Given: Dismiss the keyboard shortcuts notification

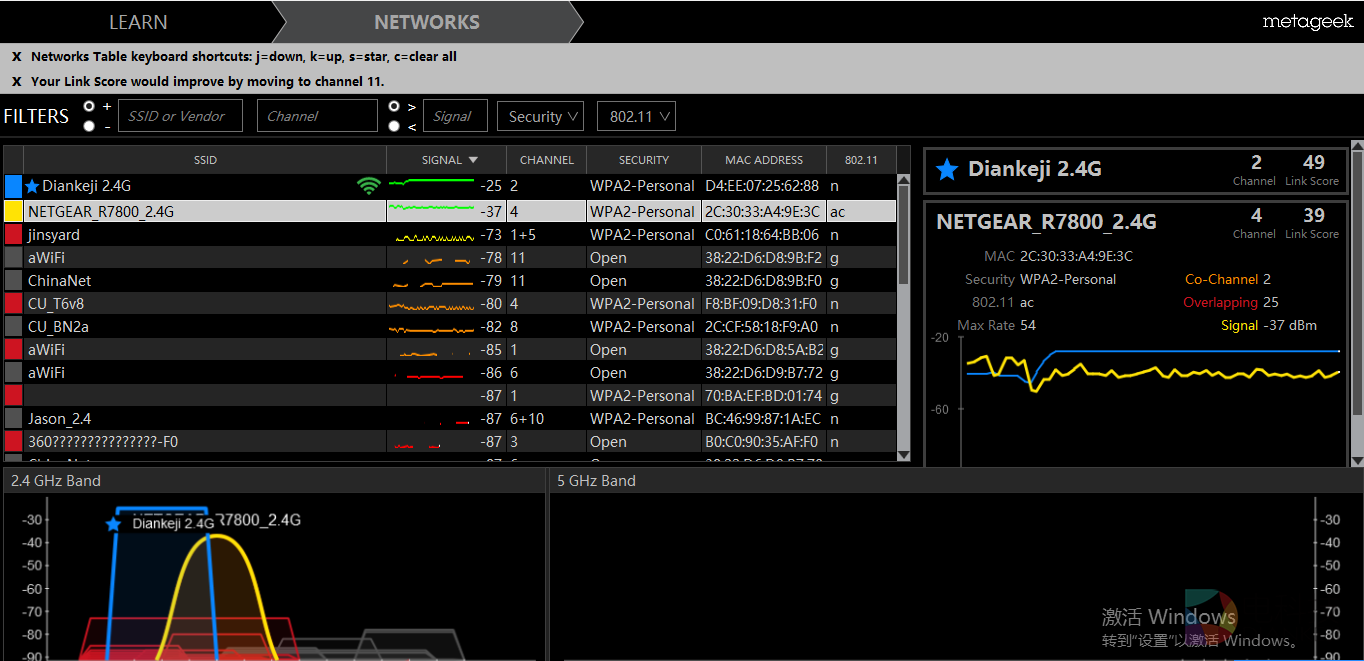Looking at the screenshot, I should 16,57.
